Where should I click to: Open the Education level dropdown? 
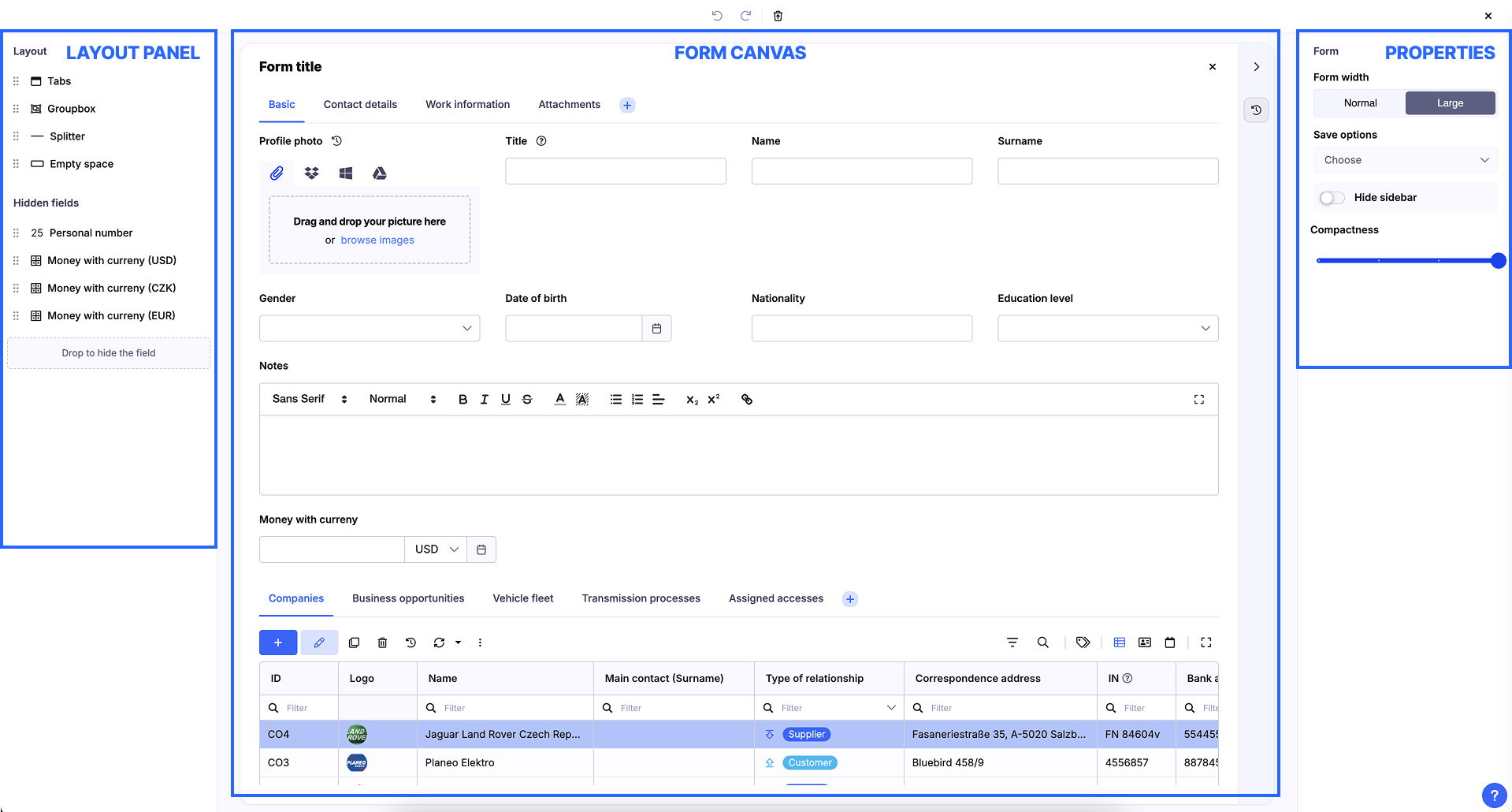1108,329
